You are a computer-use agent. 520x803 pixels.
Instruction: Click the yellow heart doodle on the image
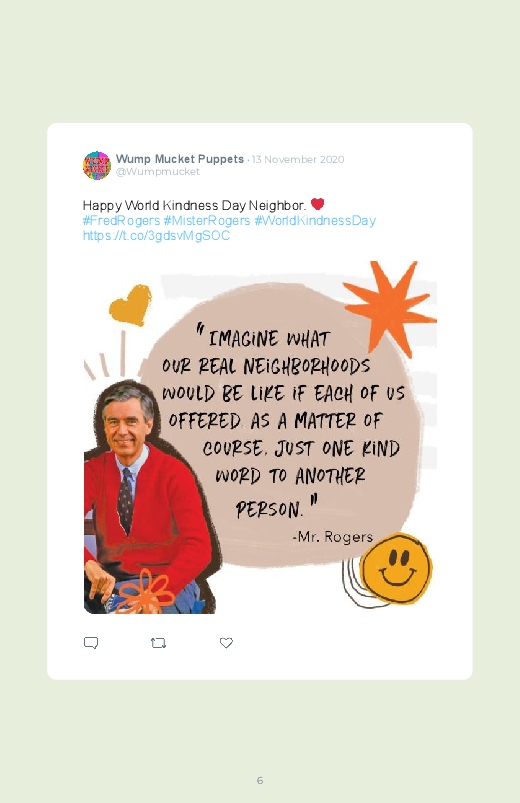pos(131,305)
